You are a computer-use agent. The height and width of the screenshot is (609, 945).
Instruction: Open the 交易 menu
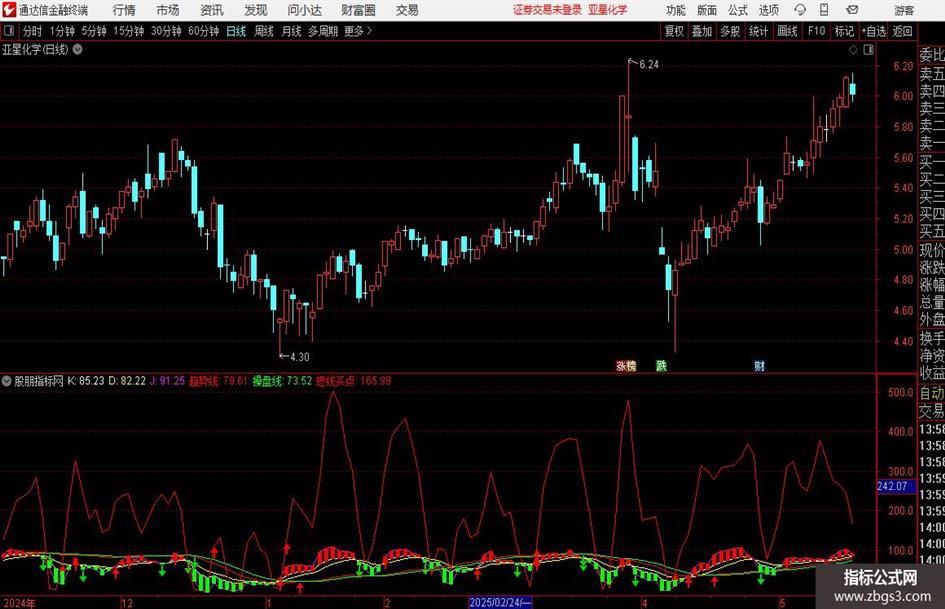tap(407, 10)
